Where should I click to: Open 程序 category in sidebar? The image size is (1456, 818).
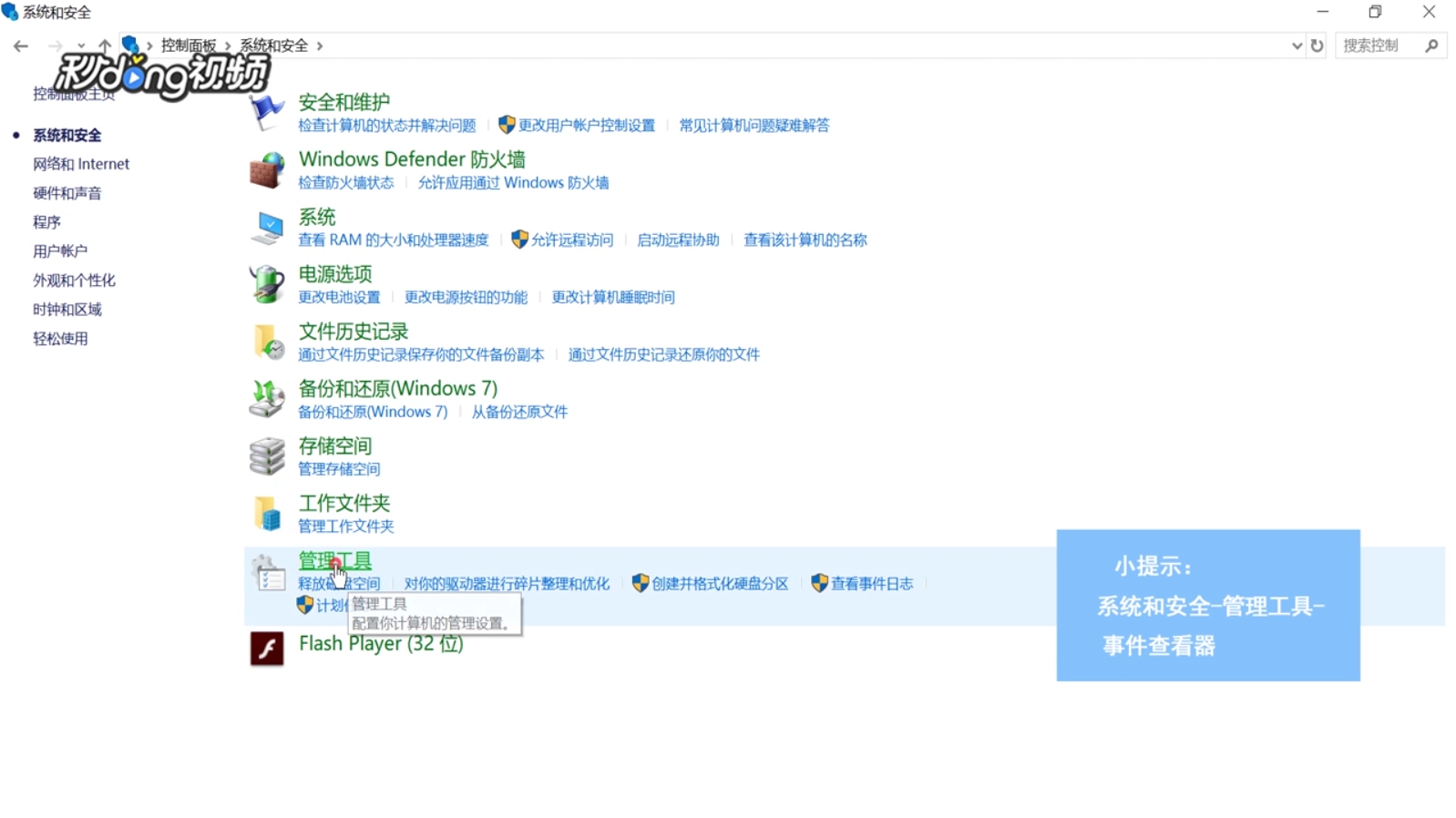[46, 222]
